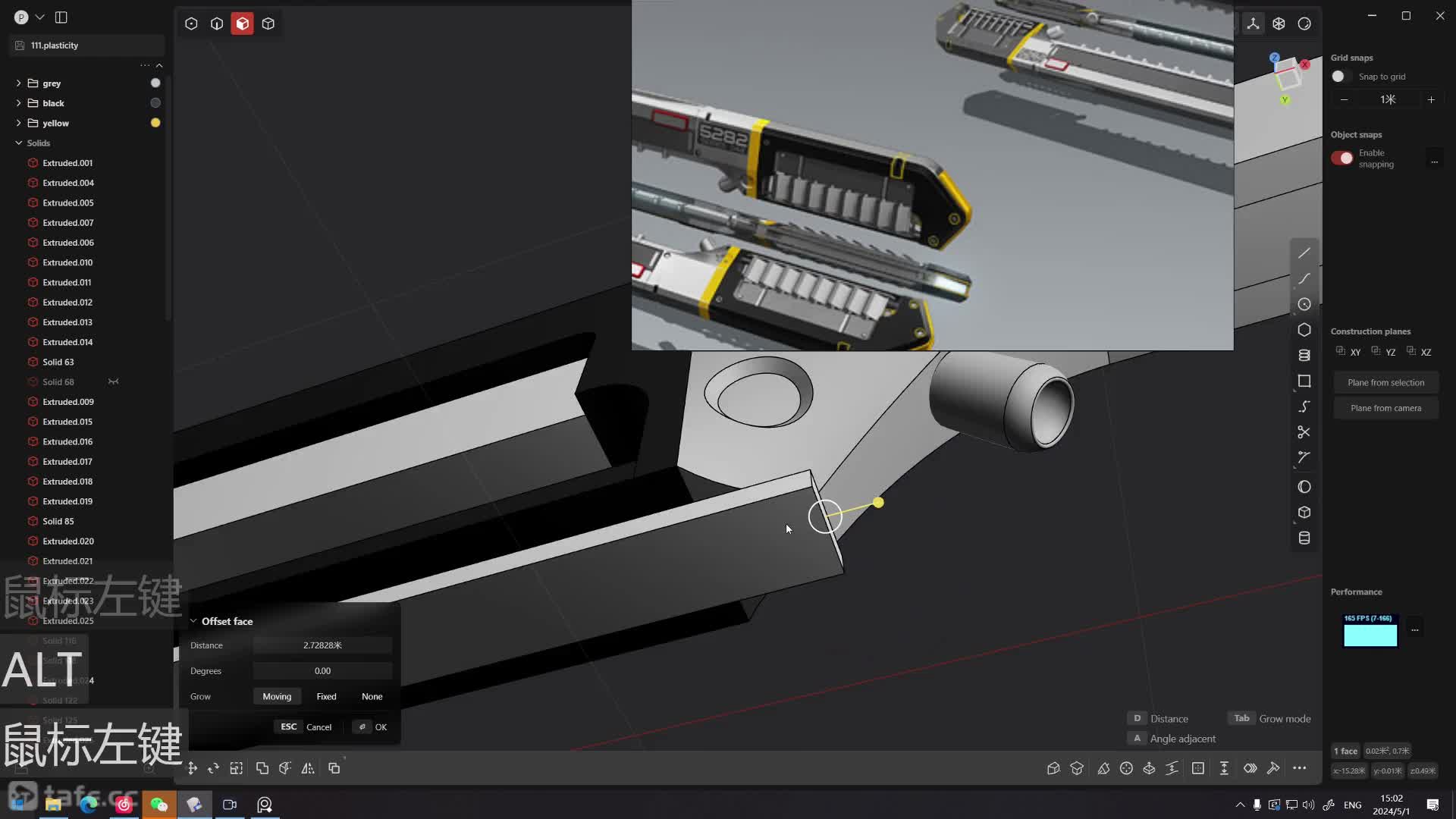Click the viewport orientation gizmo cube
1456x819 pixels.
click(1287, 77)
